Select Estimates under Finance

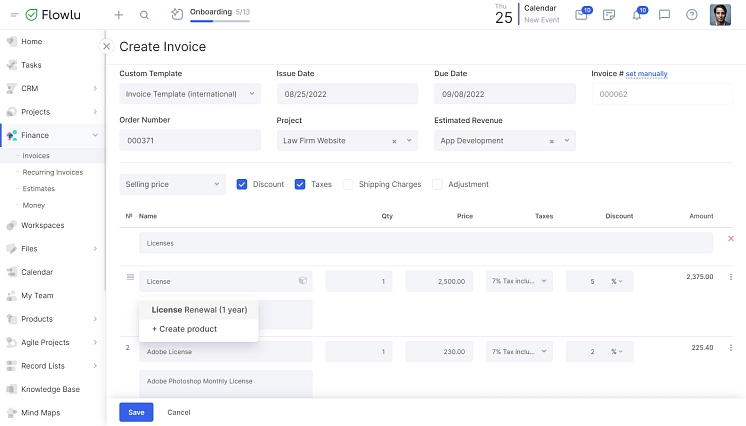click(39, 188)
